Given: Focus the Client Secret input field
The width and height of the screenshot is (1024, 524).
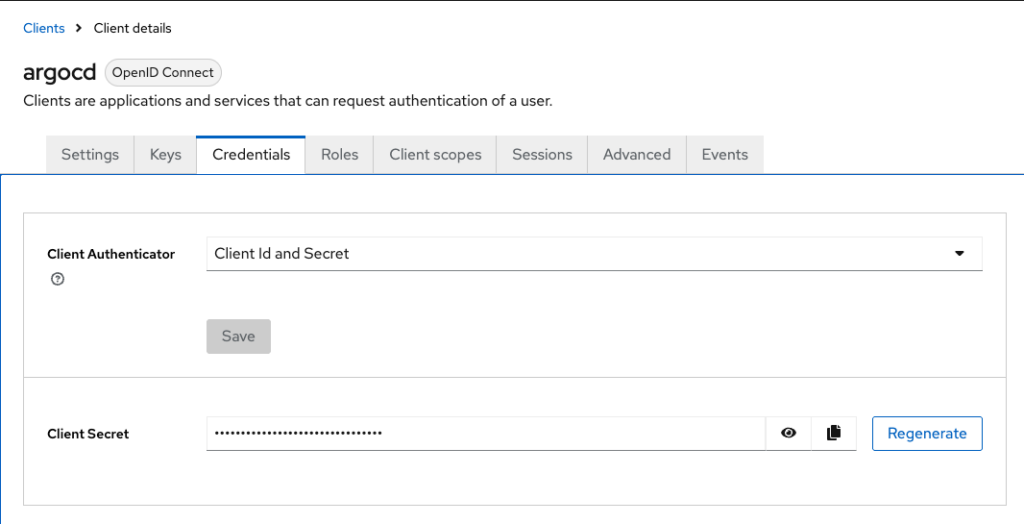Looking at the screenshot, I should click(485, 433).
